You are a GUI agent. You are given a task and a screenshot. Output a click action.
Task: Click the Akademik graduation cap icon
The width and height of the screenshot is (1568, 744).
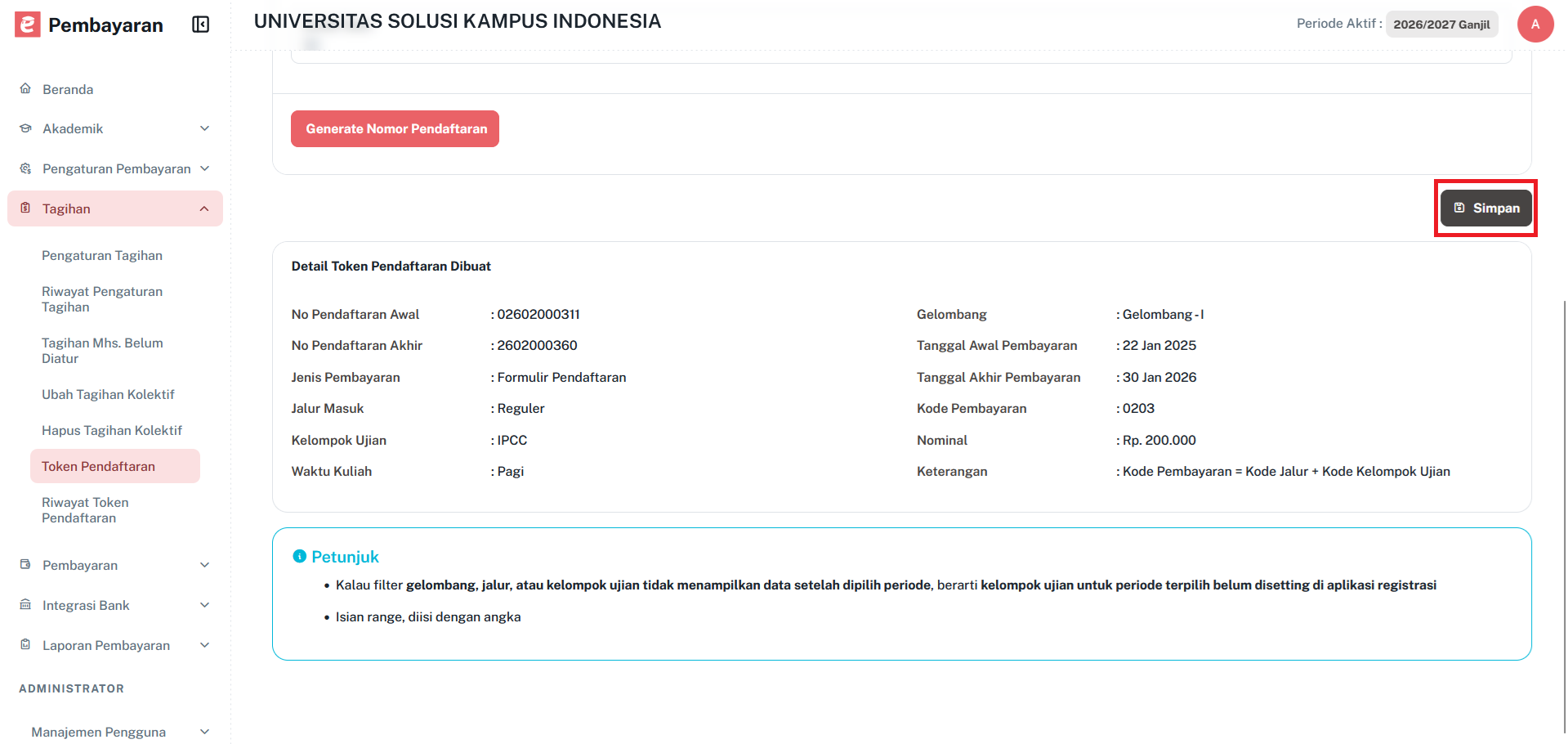(25, 128)
